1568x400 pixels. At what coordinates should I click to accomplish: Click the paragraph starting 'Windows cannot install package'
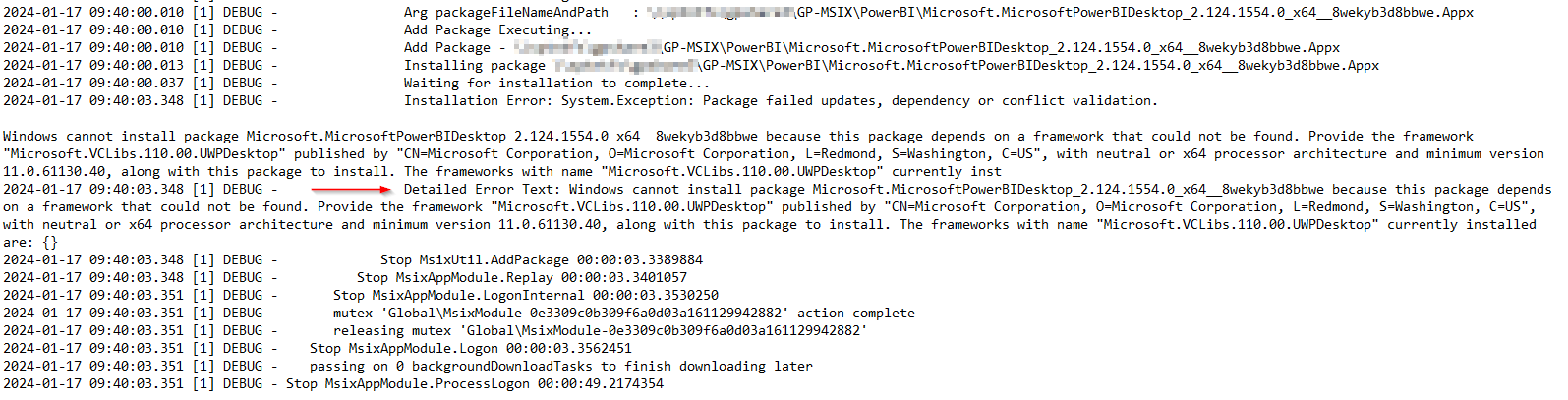(774, 154)
